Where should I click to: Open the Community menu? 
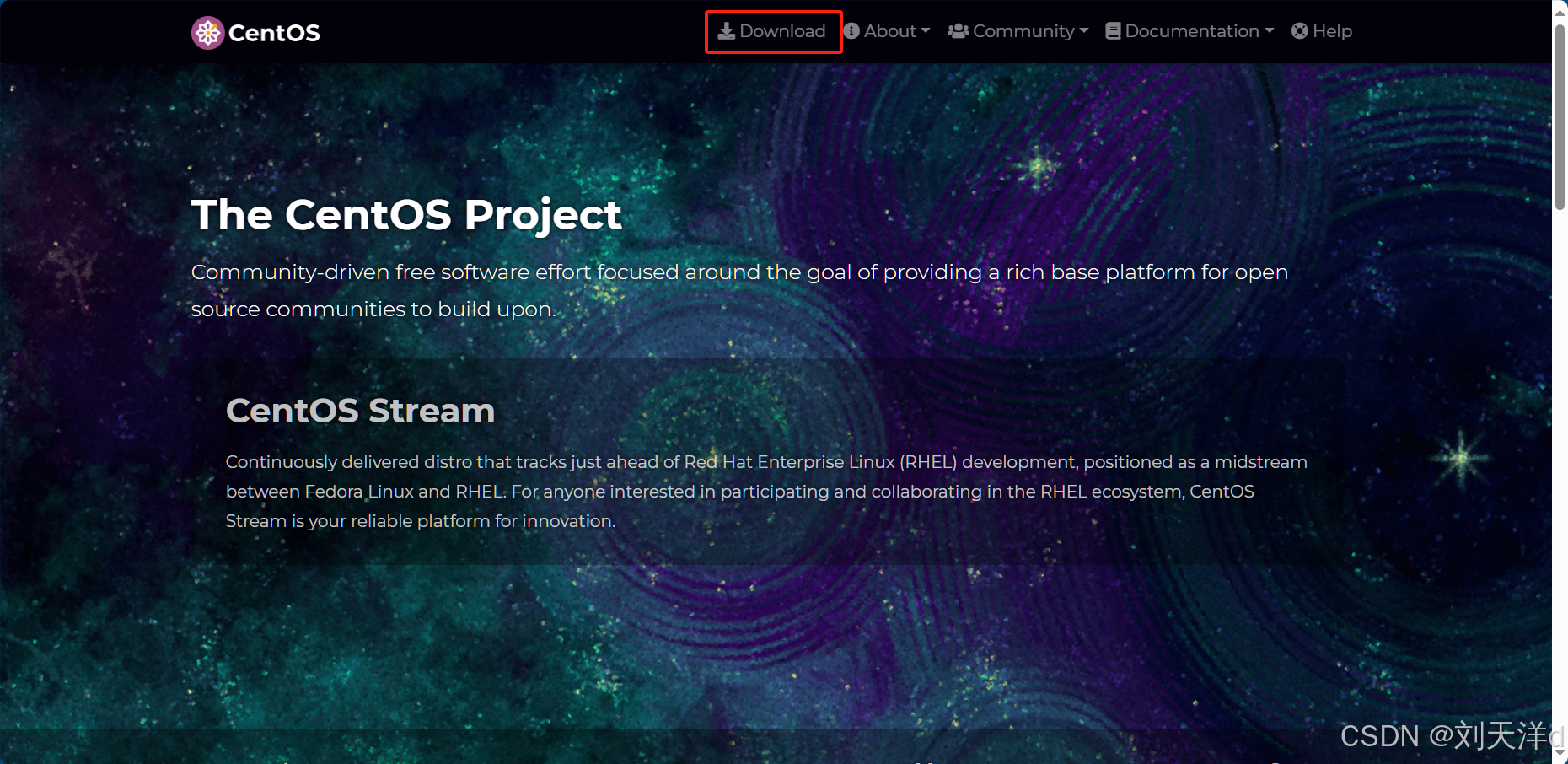click(1018, 31)
